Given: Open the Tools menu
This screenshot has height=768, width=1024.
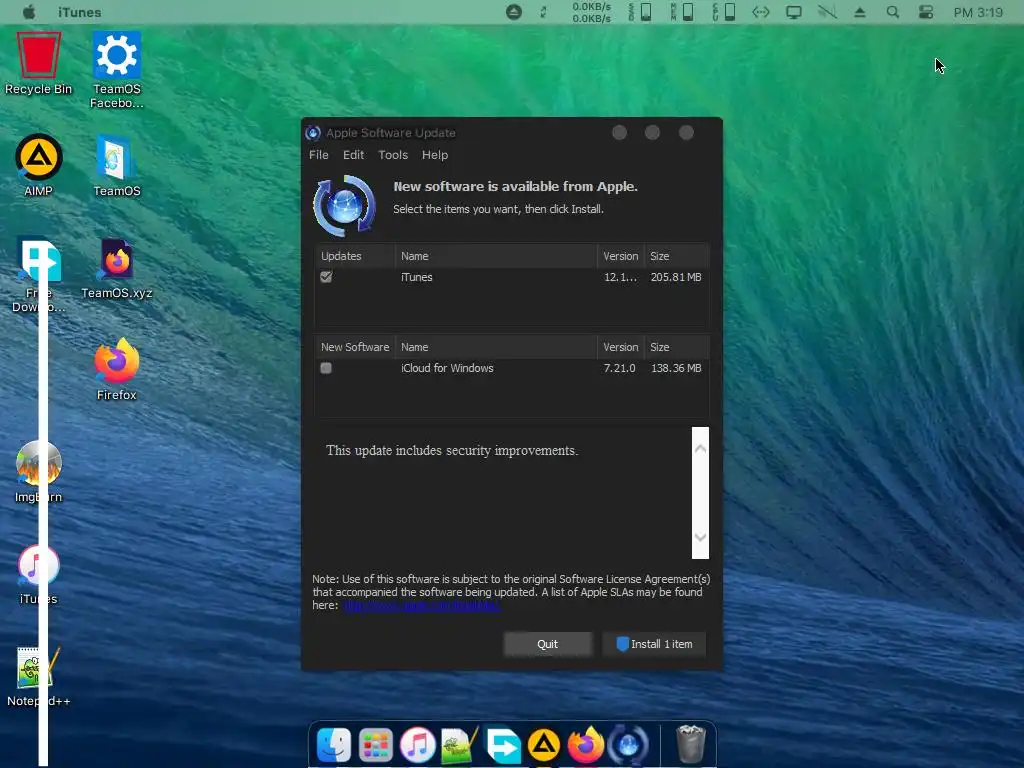Looking at the screenshot, I should tap(393, 155).
